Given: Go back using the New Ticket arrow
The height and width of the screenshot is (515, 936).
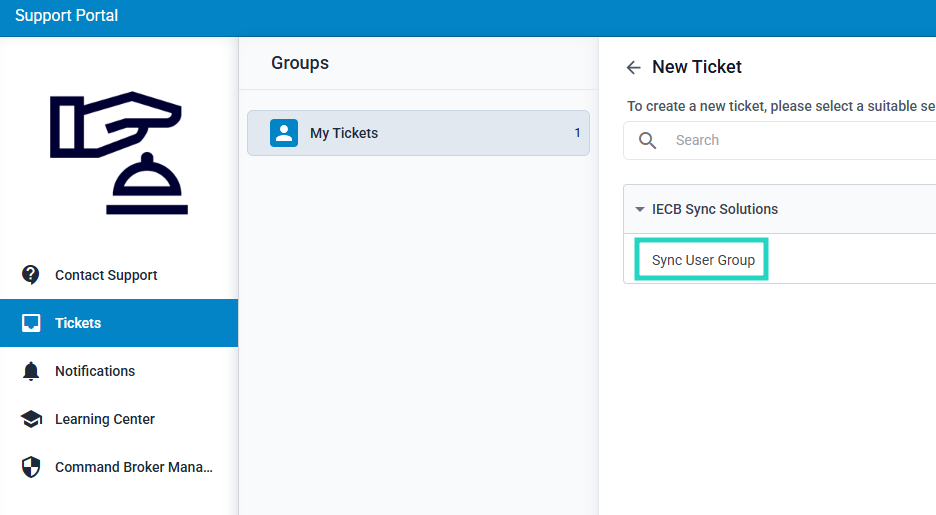Looking at the screenshot, I should [x=633, y=68].
